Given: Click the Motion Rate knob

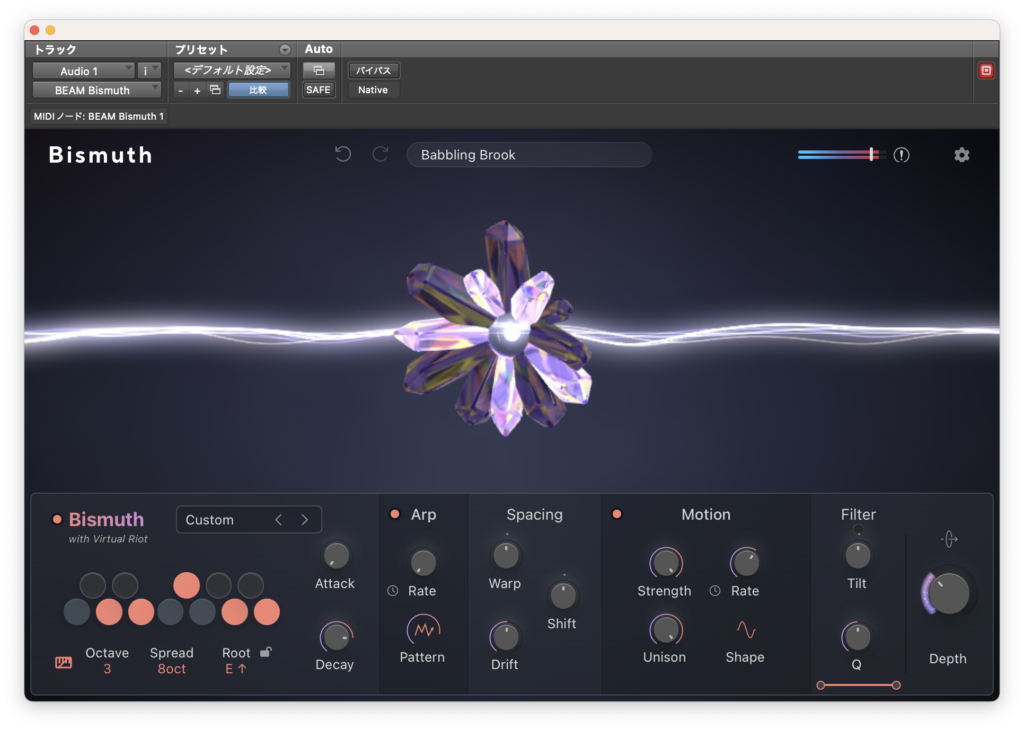Looking at the screenshot, I should (745, 563).
